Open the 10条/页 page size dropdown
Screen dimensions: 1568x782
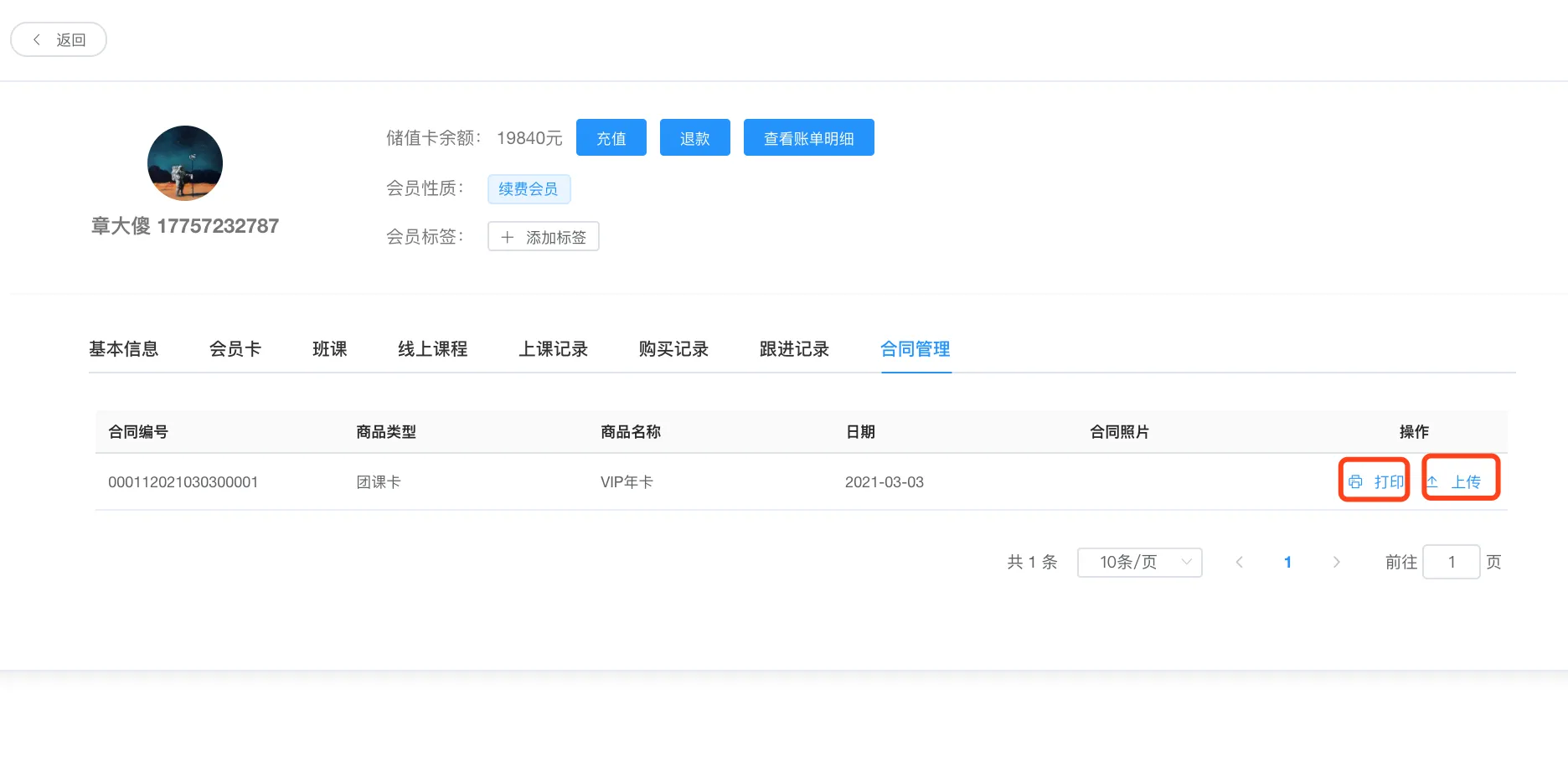click(1139, 562)
